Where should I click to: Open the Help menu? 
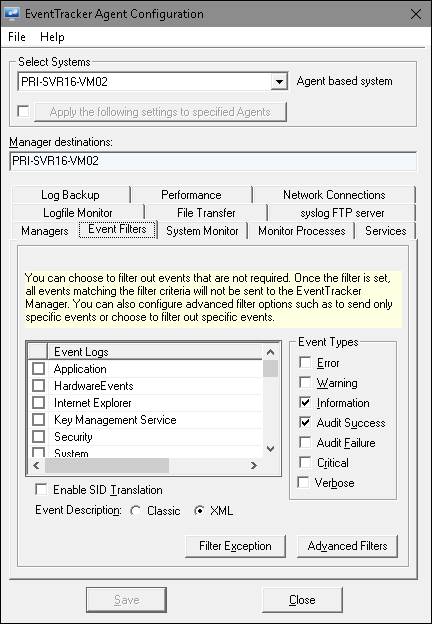[x=52, y=37]
